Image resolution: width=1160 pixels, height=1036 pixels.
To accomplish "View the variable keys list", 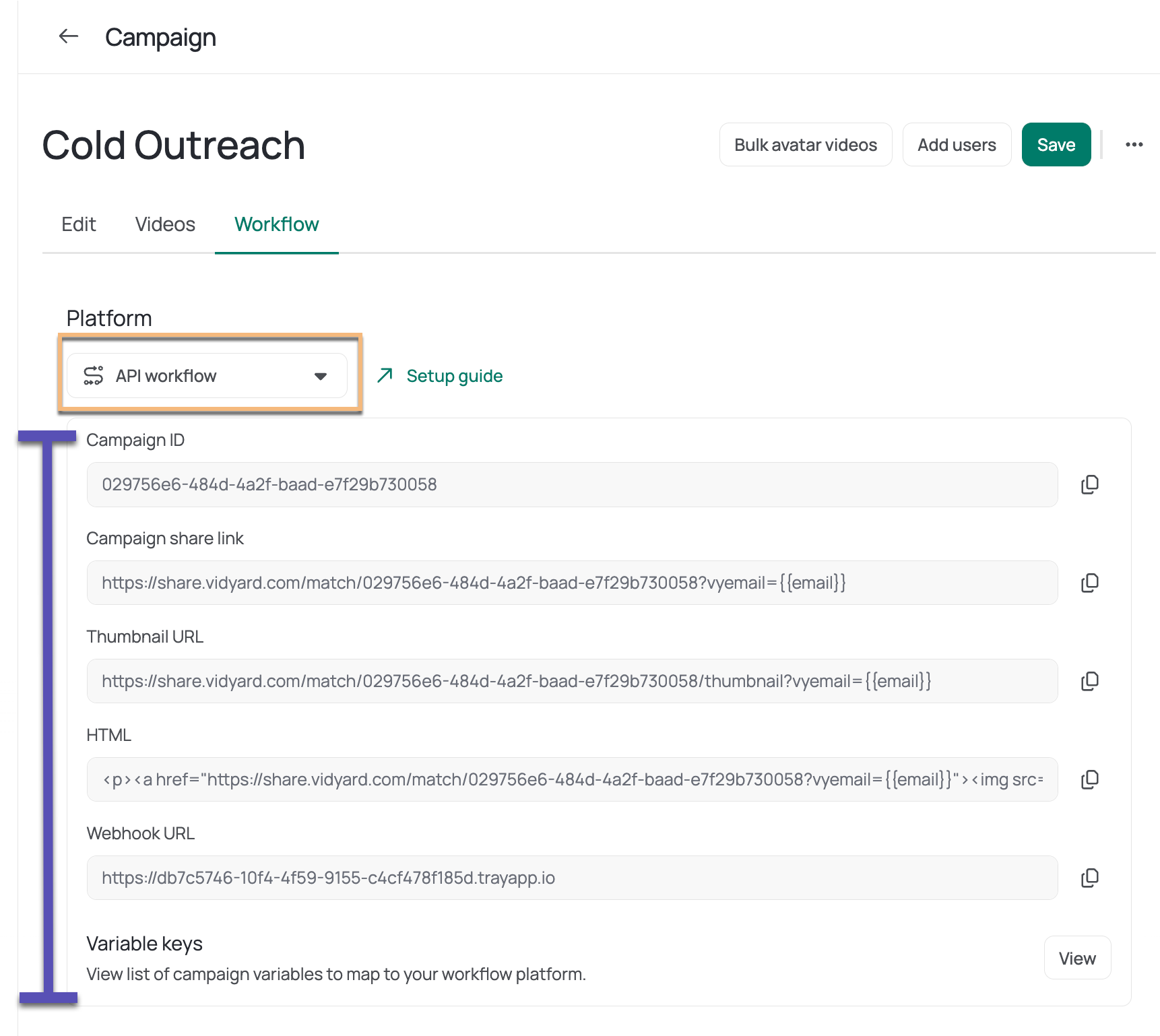I will pyautogui.click(x=1077, y=958).
